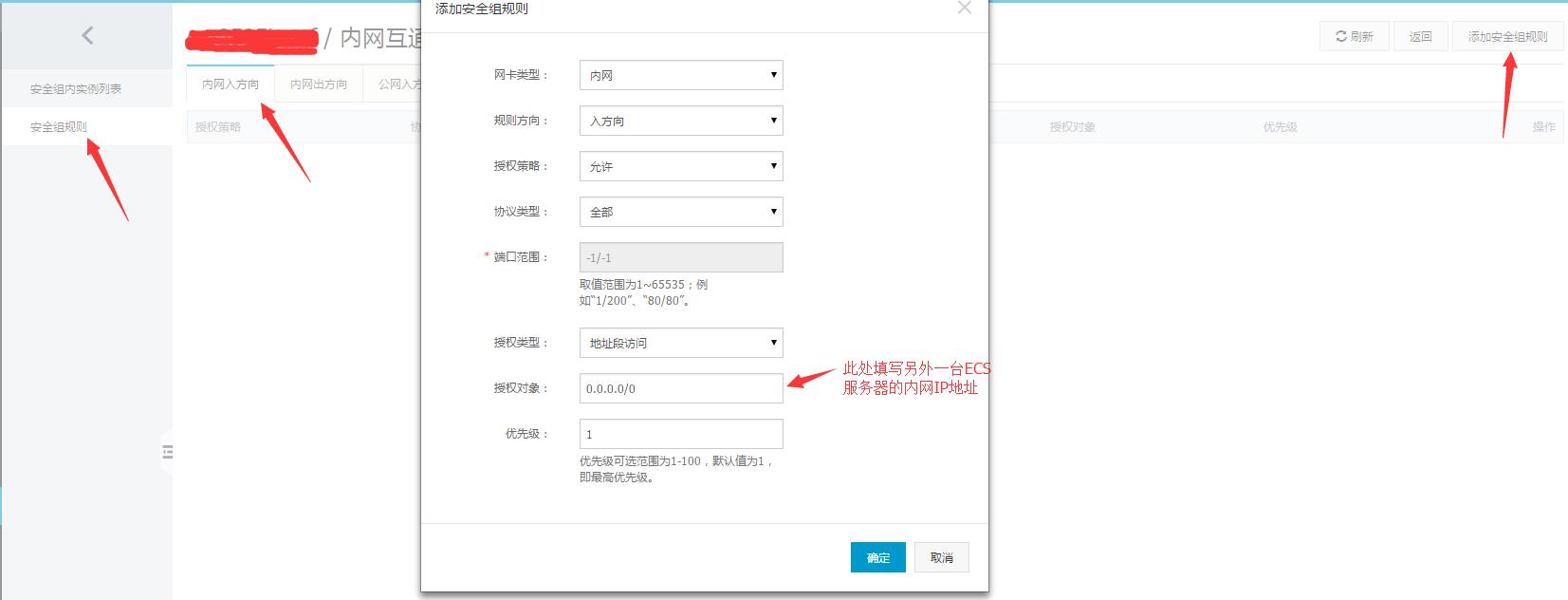Click the back chevron in sidebar
The width and height of the screenshot is (1568, 600).
[87, 36]
